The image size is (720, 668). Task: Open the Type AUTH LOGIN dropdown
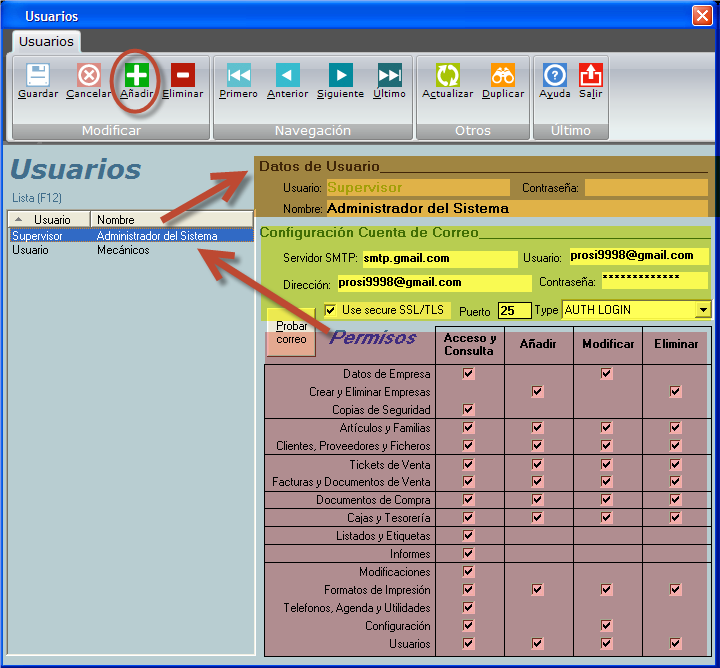pos(703,310)
